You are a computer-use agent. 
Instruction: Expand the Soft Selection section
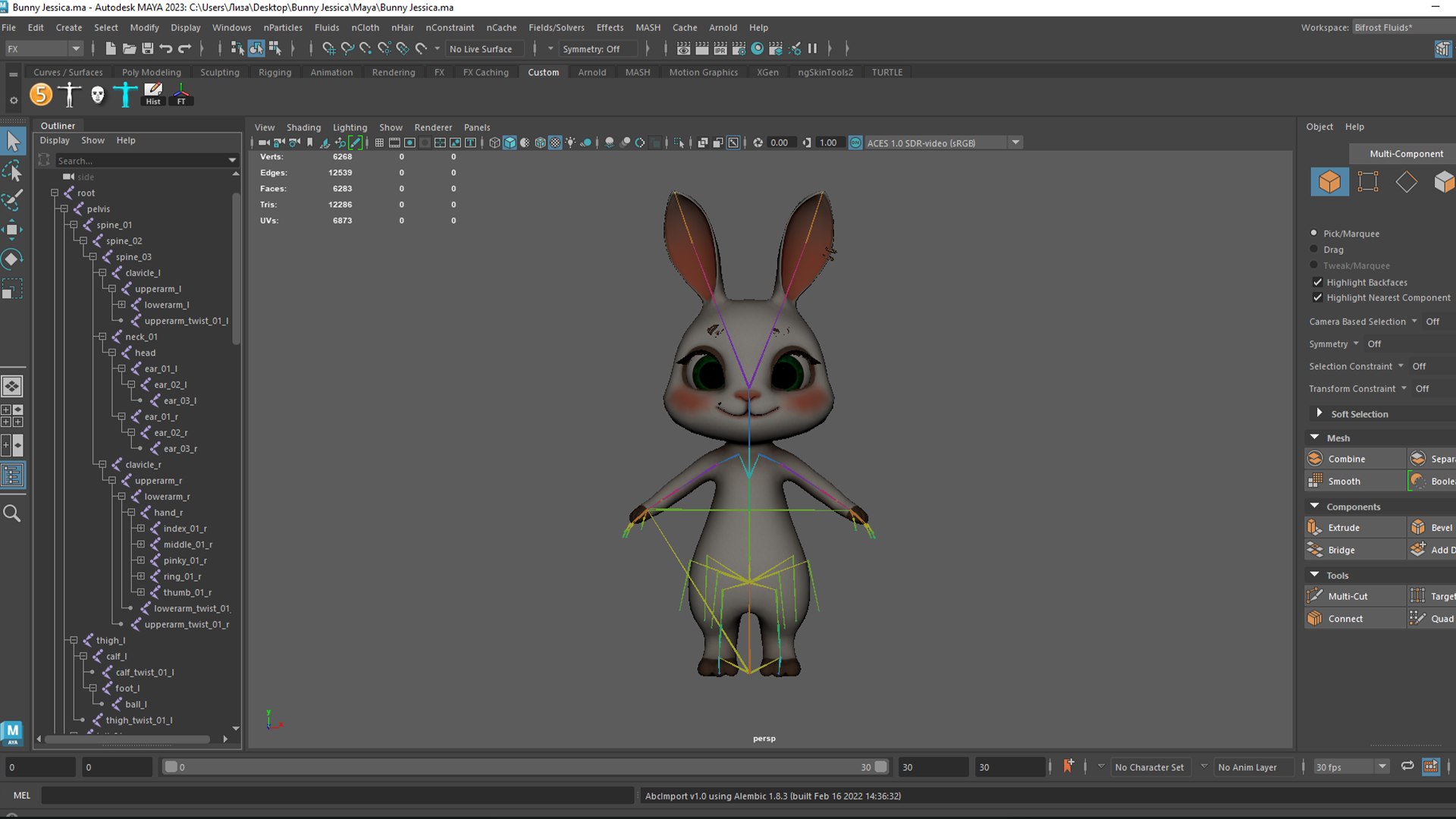pos(1319,413)
